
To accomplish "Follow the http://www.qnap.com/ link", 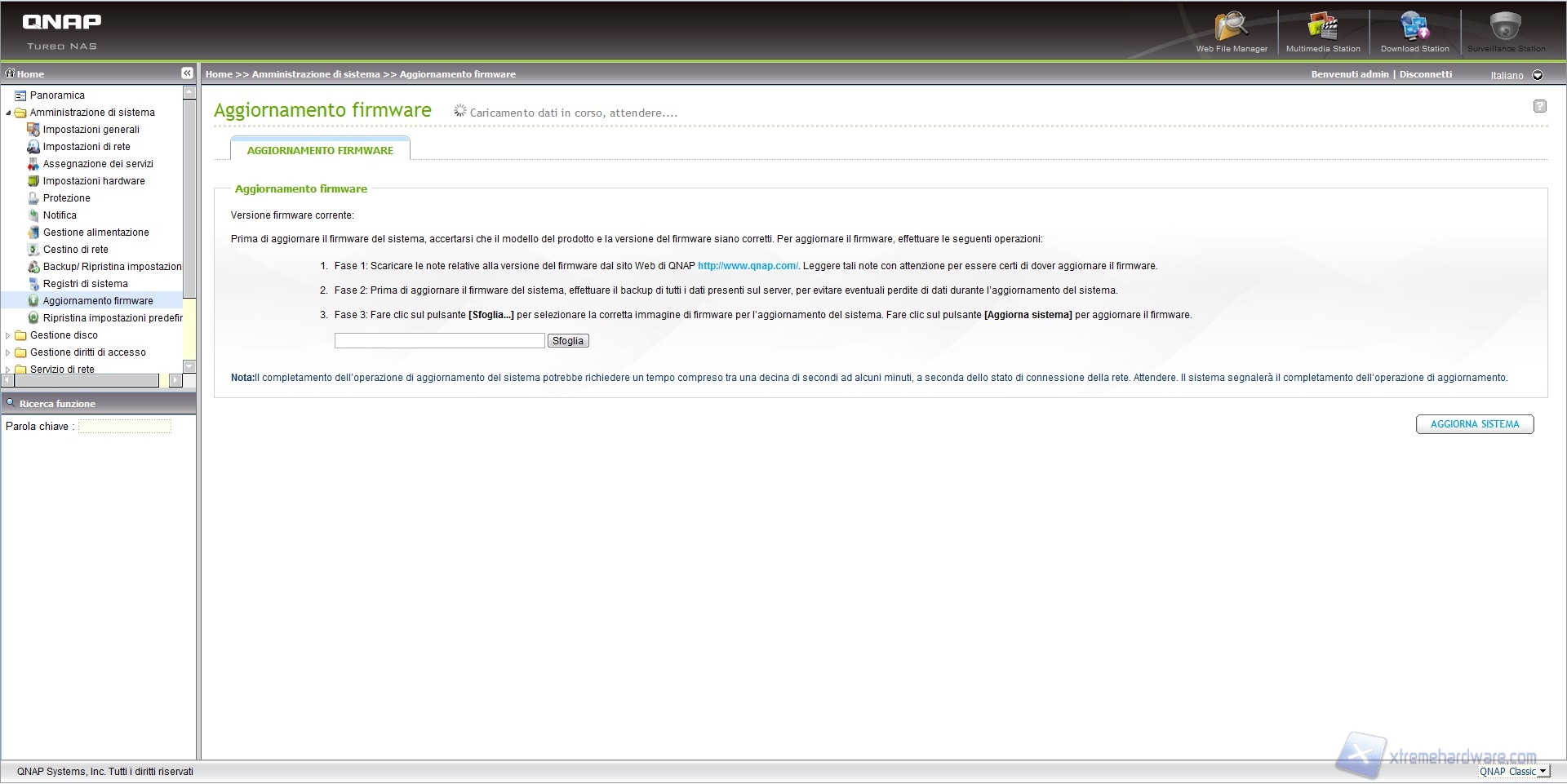I will [x=748, y=266].
